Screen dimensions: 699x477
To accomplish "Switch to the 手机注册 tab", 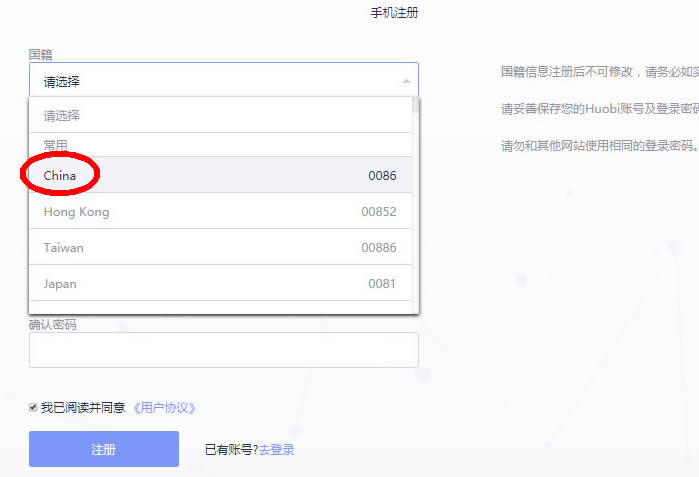I will point(394,13).
